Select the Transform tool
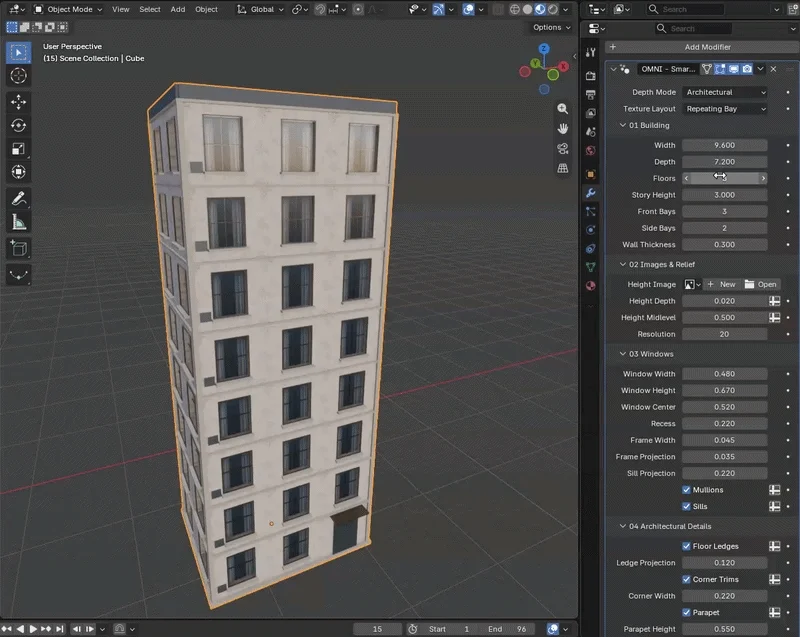 click(18, 172)
